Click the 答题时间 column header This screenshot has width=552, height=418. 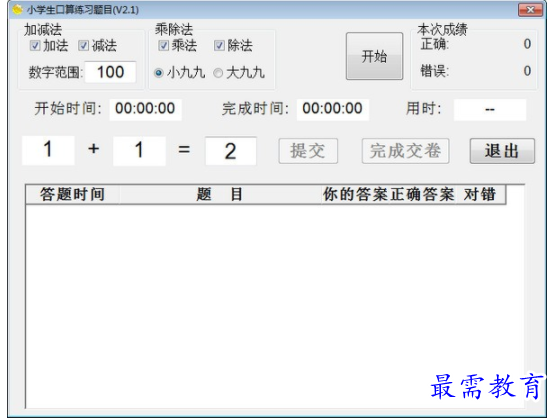[73, 194]
